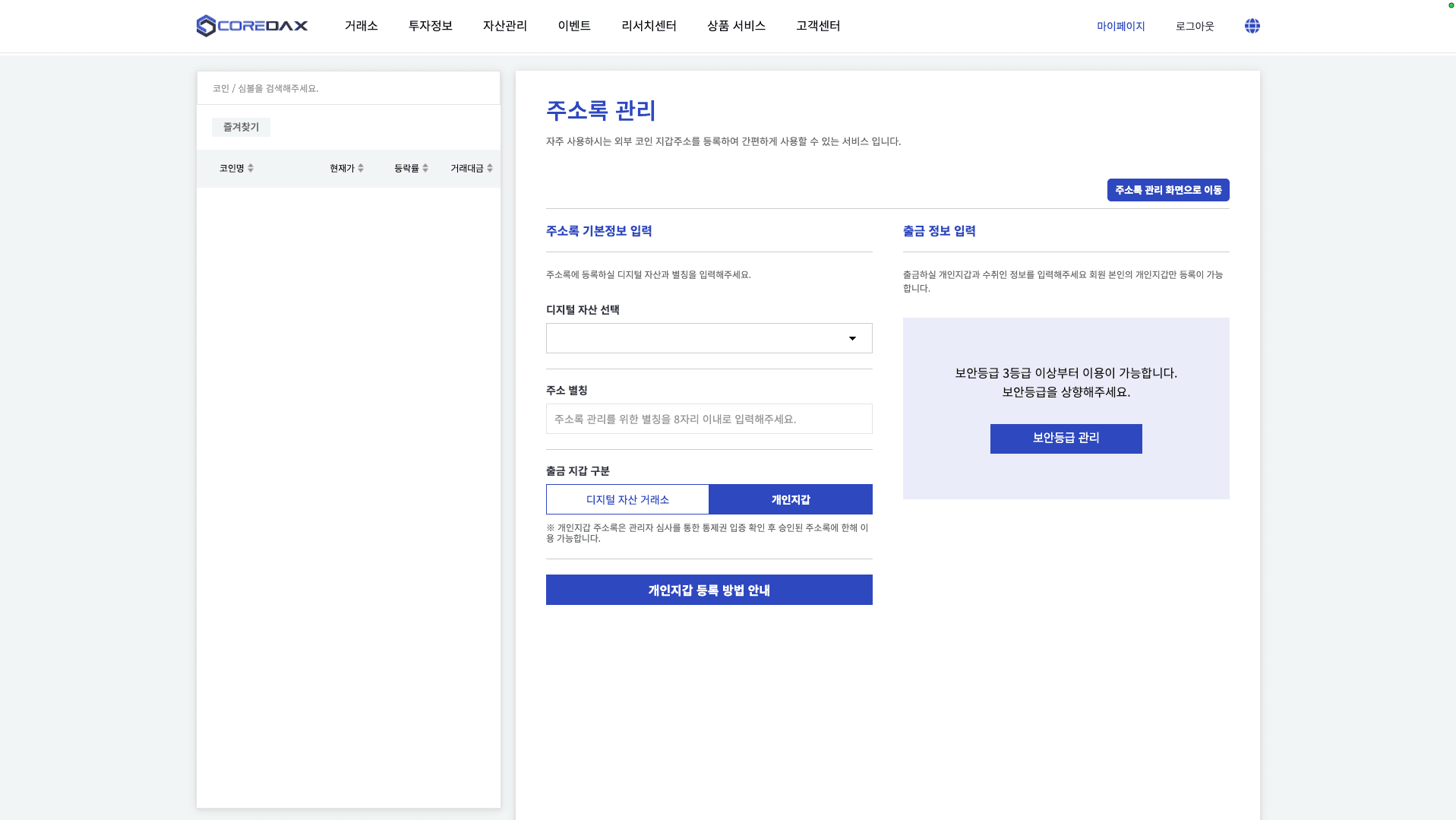Sort by 현재가 column arrows
1456x820 pixels.
[361, 168]
